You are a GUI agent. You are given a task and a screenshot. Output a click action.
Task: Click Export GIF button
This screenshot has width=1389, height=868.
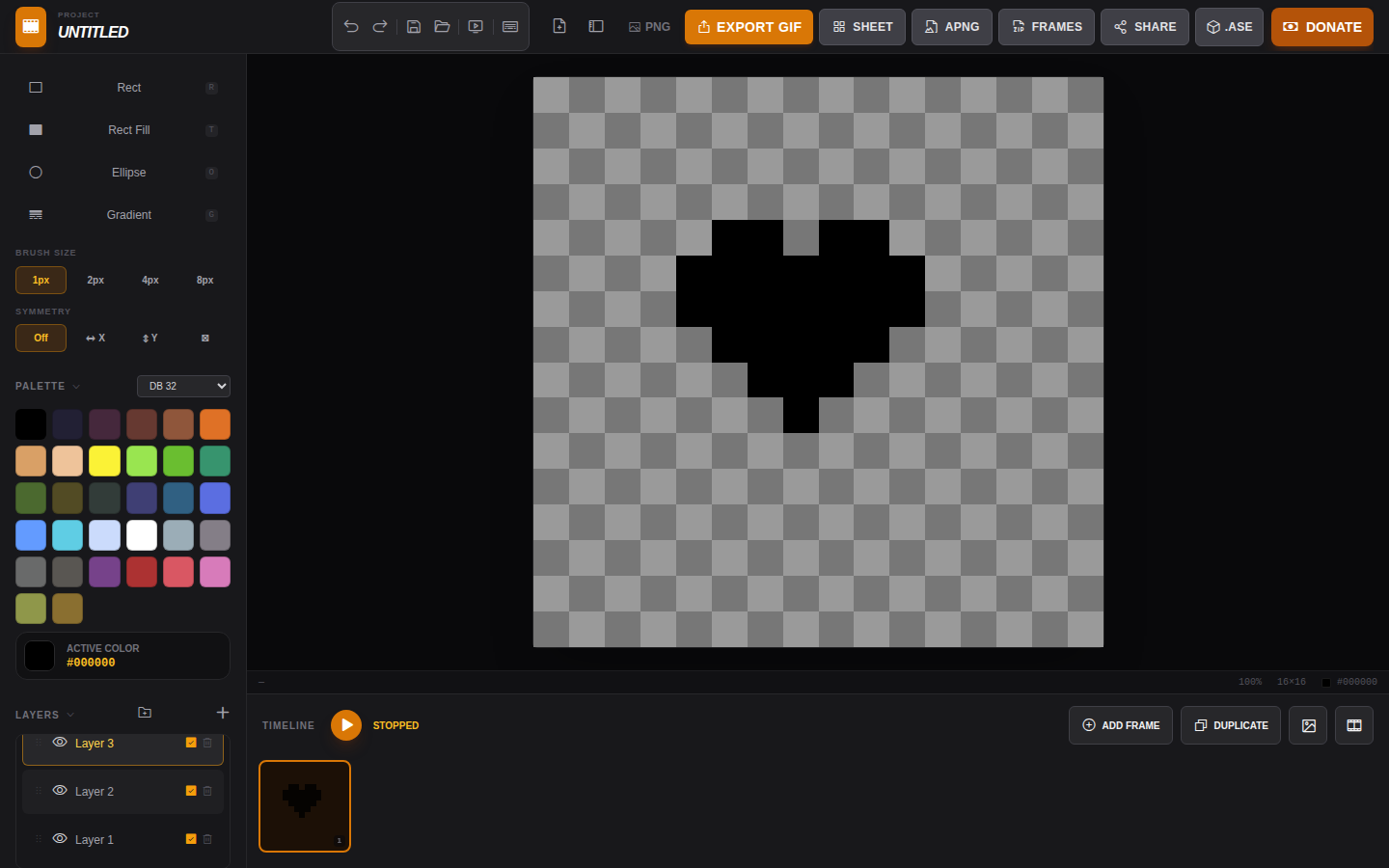point(749,27)
